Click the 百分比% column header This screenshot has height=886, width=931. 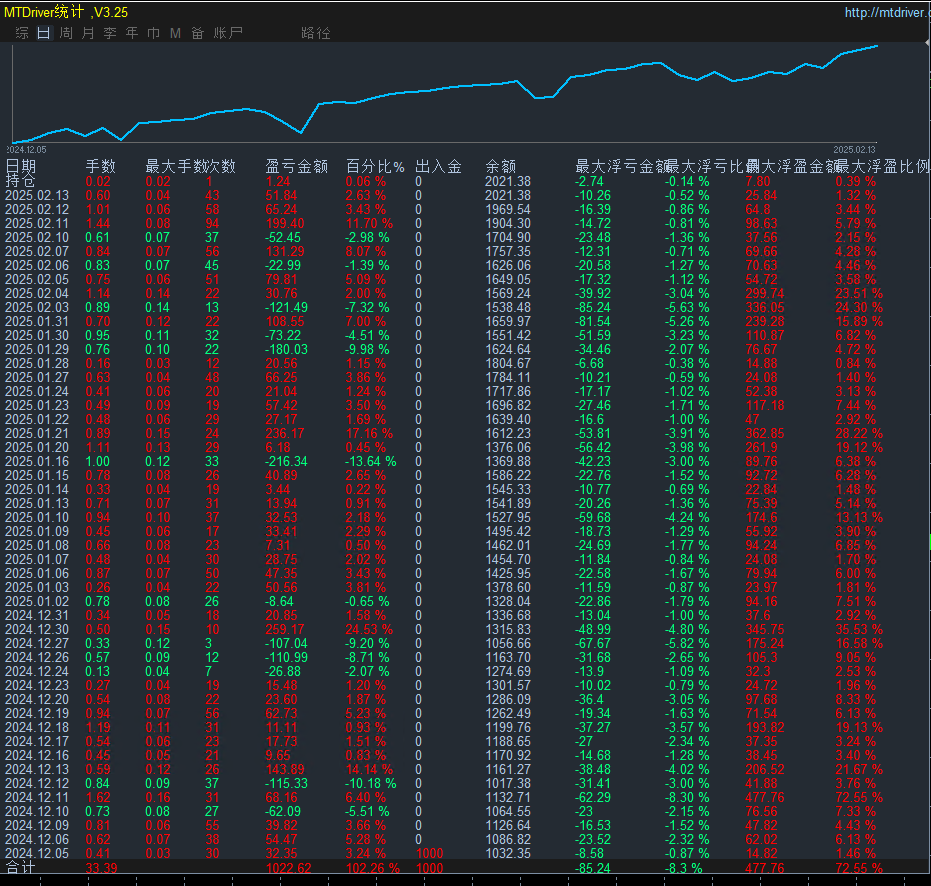(375, 166)
